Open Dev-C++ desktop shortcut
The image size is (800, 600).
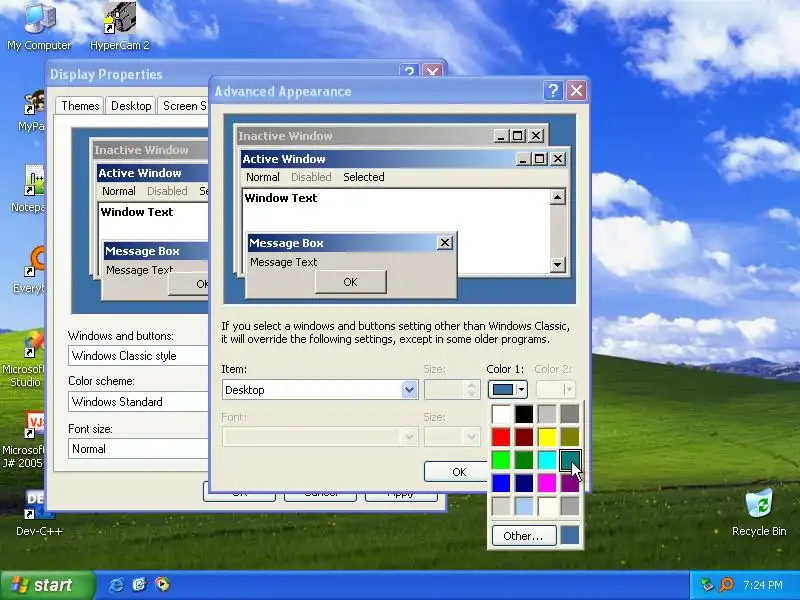click(39, 513)
